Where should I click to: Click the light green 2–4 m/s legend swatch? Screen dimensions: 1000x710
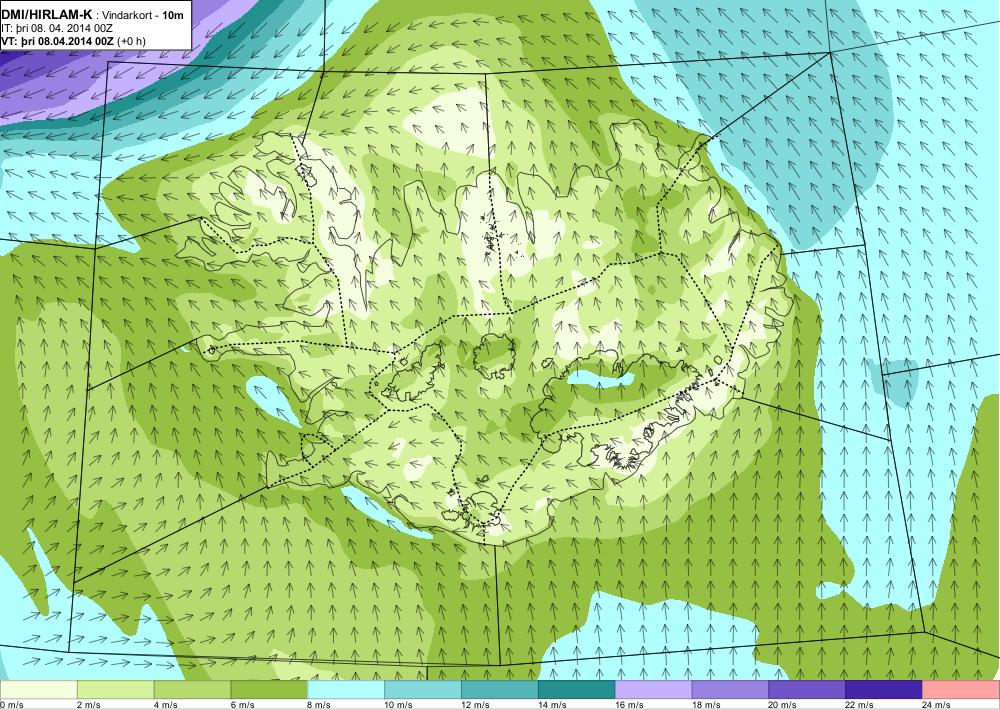(115, 690)
